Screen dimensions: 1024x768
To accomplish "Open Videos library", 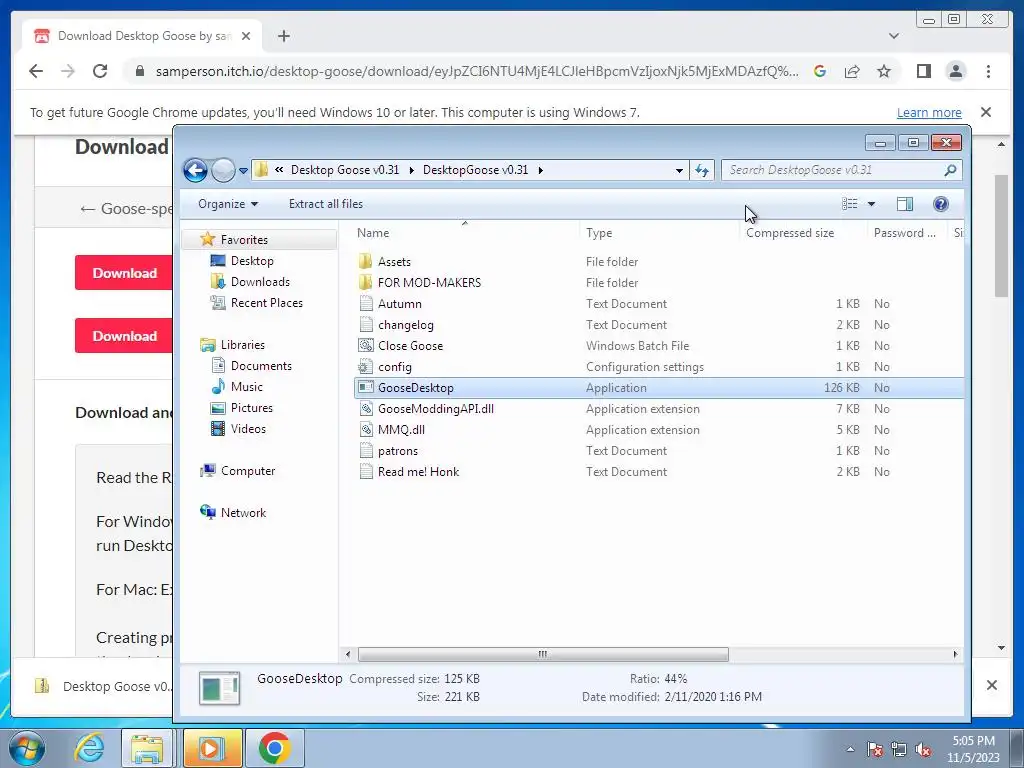I will pyautogui.click(x=248, y=429).
